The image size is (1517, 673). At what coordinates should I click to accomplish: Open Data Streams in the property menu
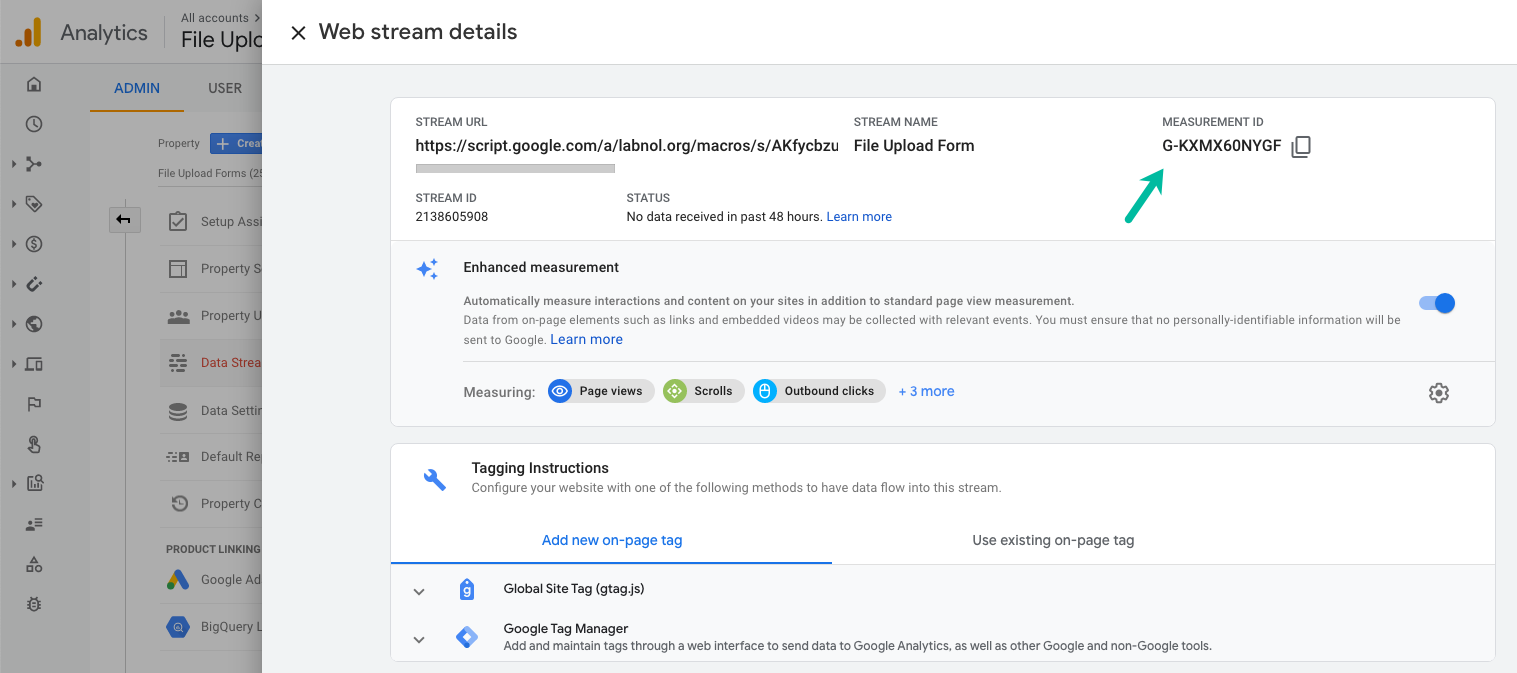tap(212, 363)
